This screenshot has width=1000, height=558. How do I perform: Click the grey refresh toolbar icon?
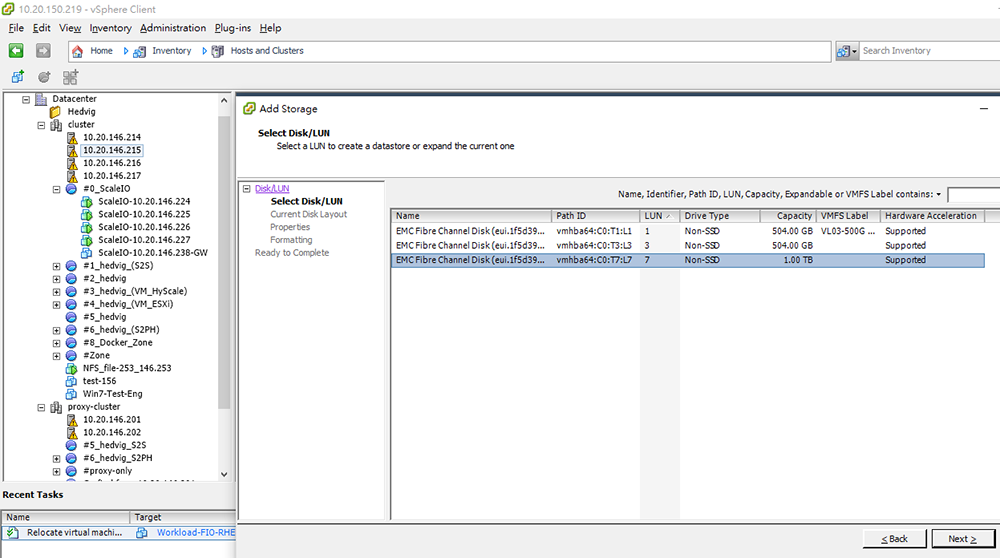[x=44, y=77]
